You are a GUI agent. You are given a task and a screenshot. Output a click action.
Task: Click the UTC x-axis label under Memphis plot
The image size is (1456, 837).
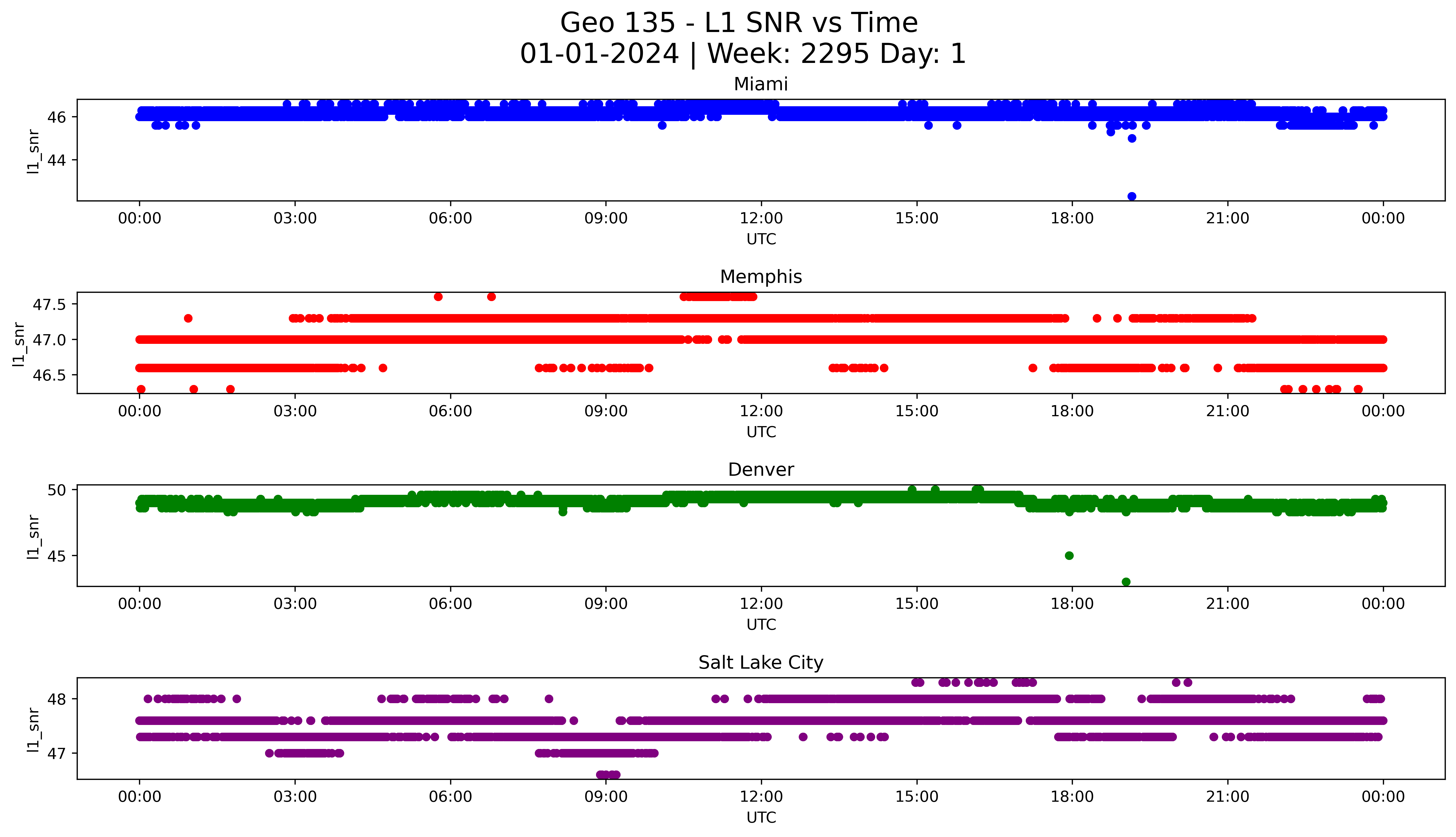761,432
